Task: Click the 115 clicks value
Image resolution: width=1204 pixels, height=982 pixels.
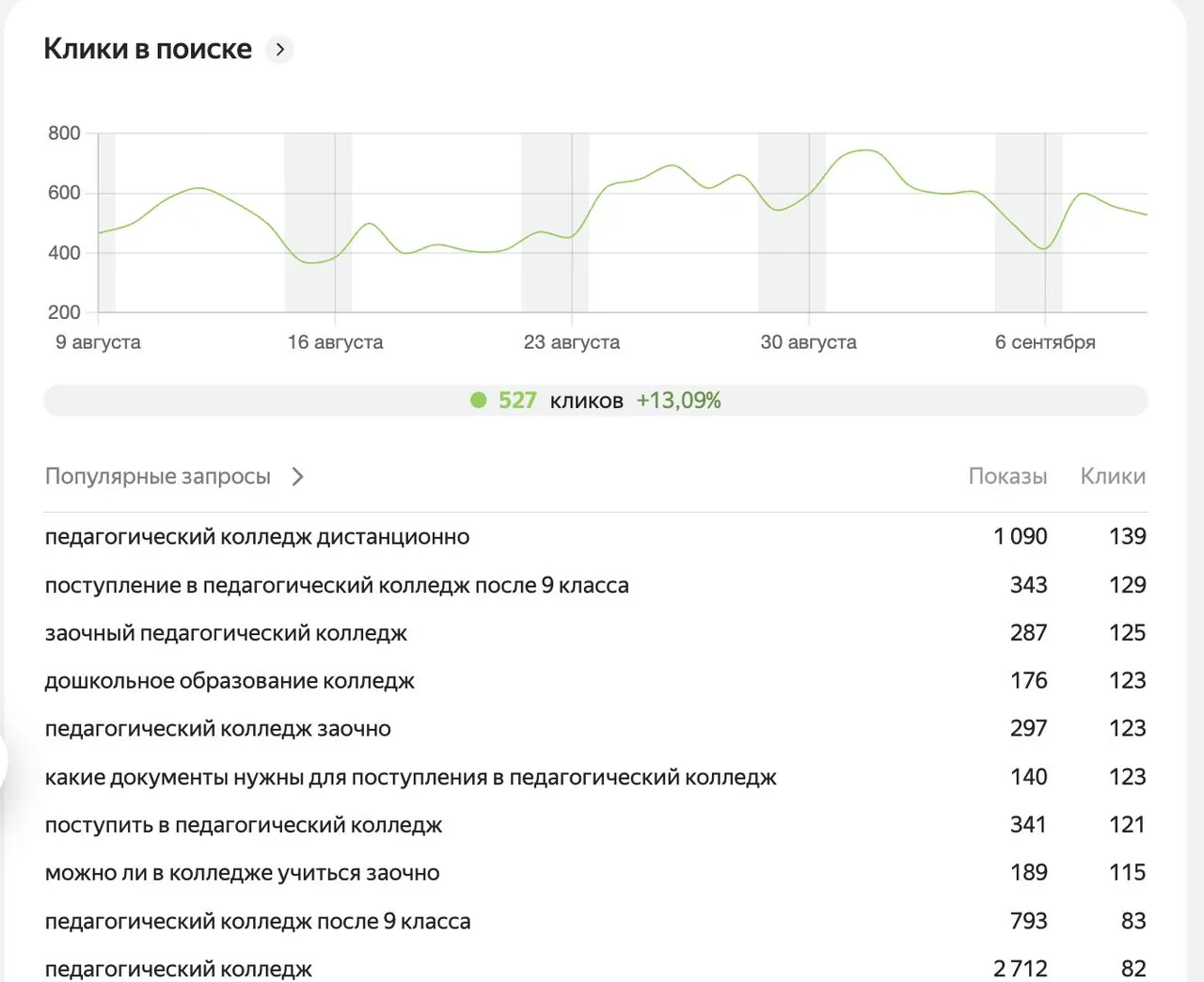Action: click(x=1128, y=873)
